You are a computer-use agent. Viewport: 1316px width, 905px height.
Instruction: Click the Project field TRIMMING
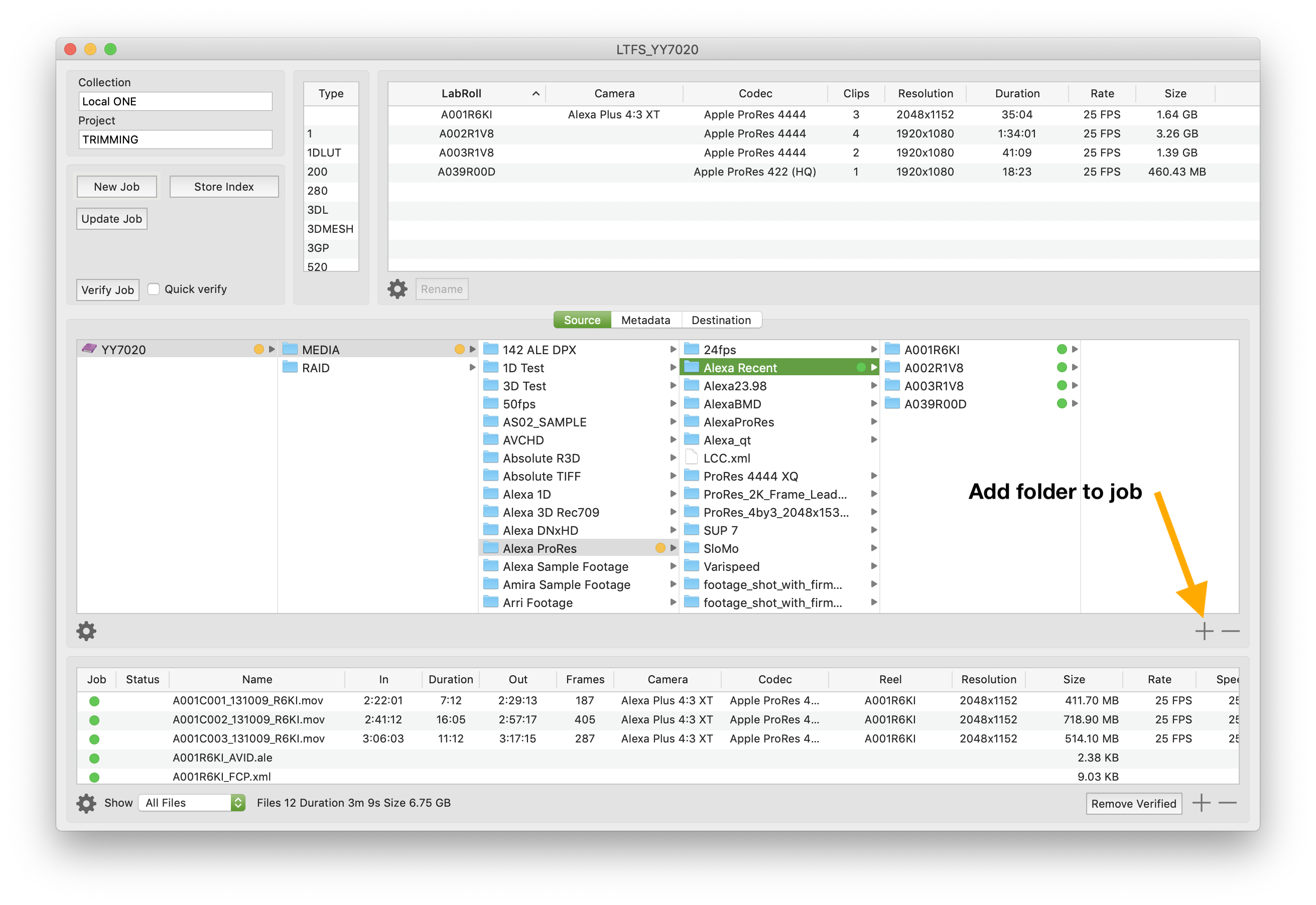click(175, 139)
